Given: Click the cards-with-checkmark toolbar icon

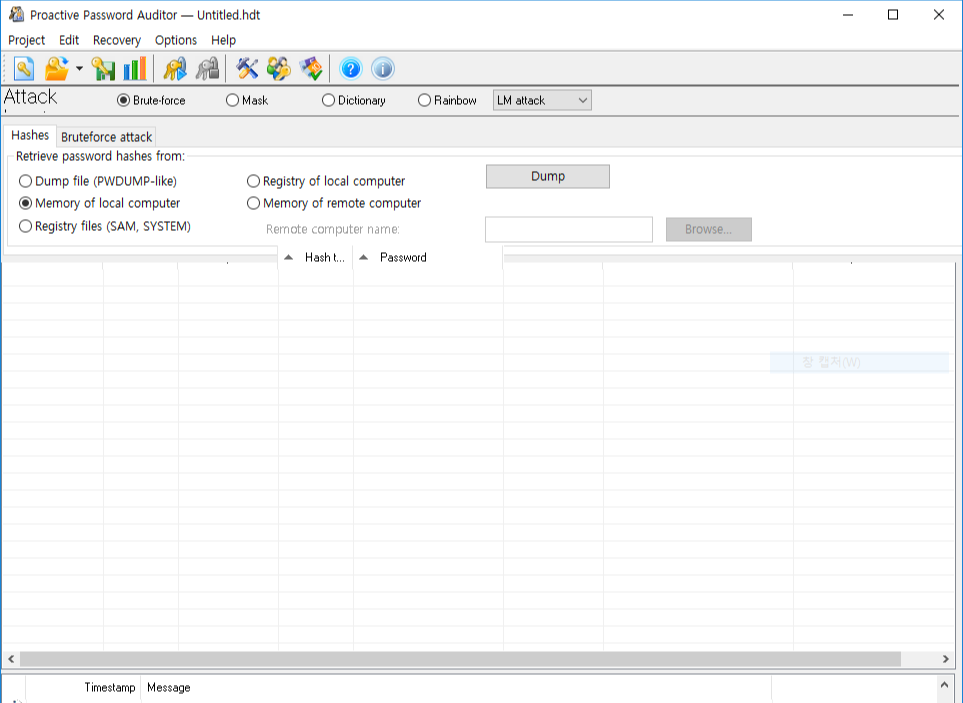Looking at the screenshot, I should (x=311, y=69).
